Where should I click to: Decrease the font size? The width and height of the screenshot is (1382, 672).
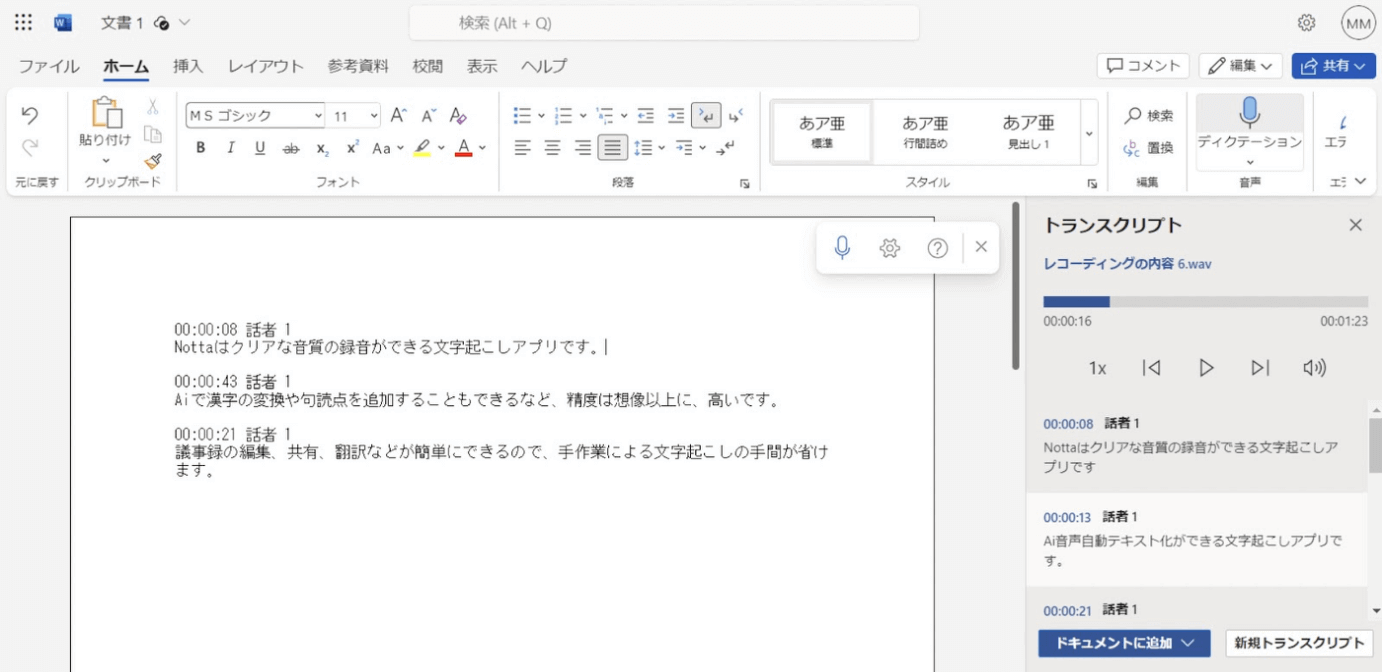click(428, 115)
